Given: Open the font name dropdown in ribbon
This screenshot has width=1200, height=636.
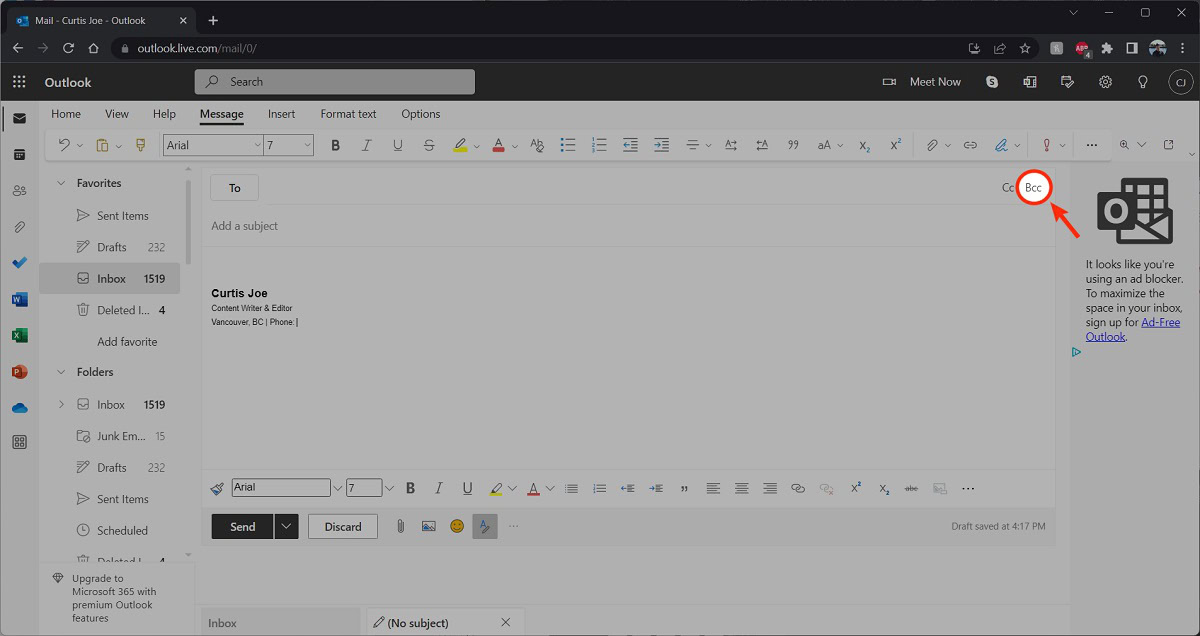Looking at the screenshot, I should [255, 145].
